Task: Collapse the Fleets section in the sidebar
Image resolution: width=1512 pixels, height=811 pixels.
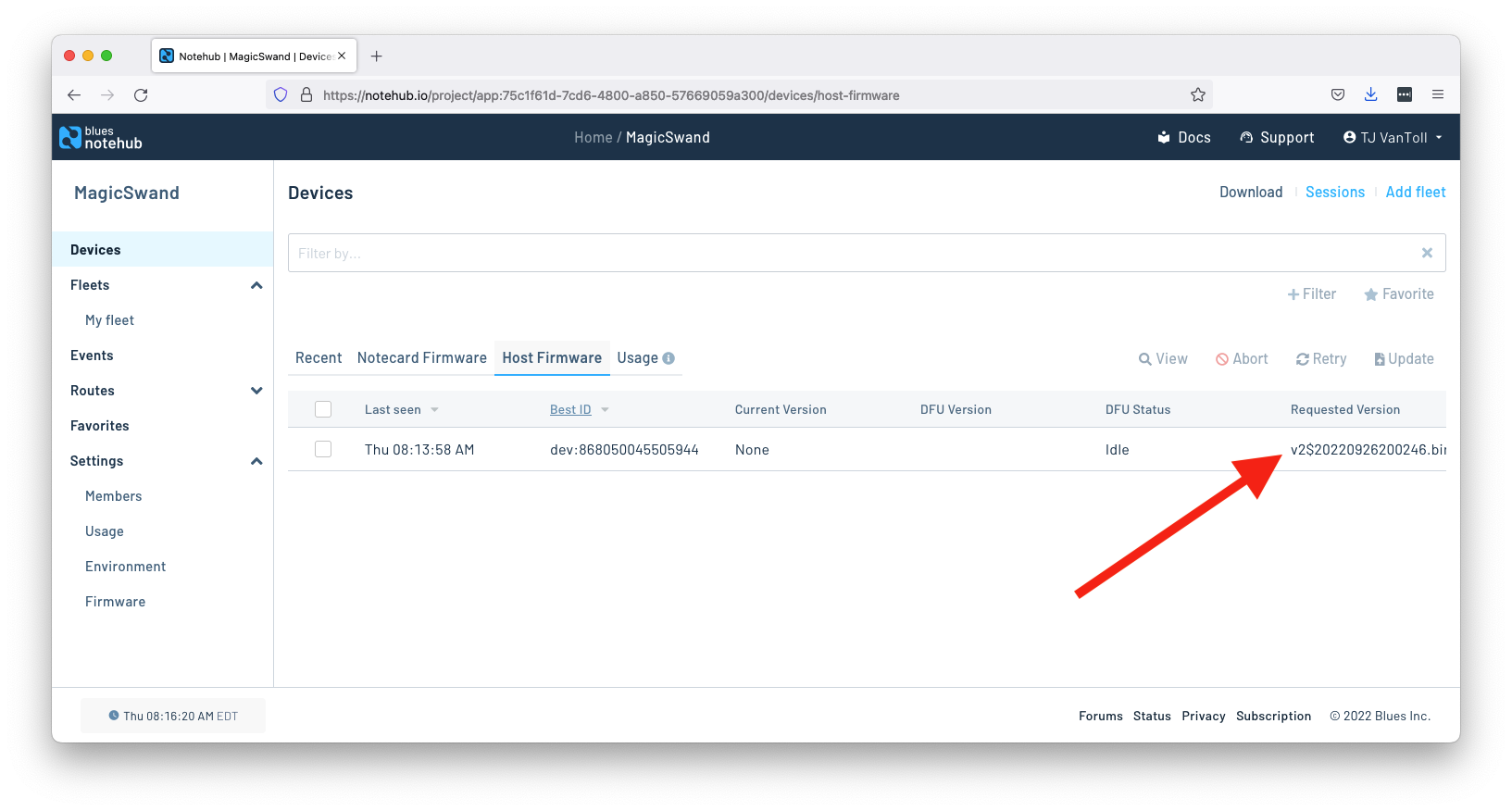Action: pos(256,285)
